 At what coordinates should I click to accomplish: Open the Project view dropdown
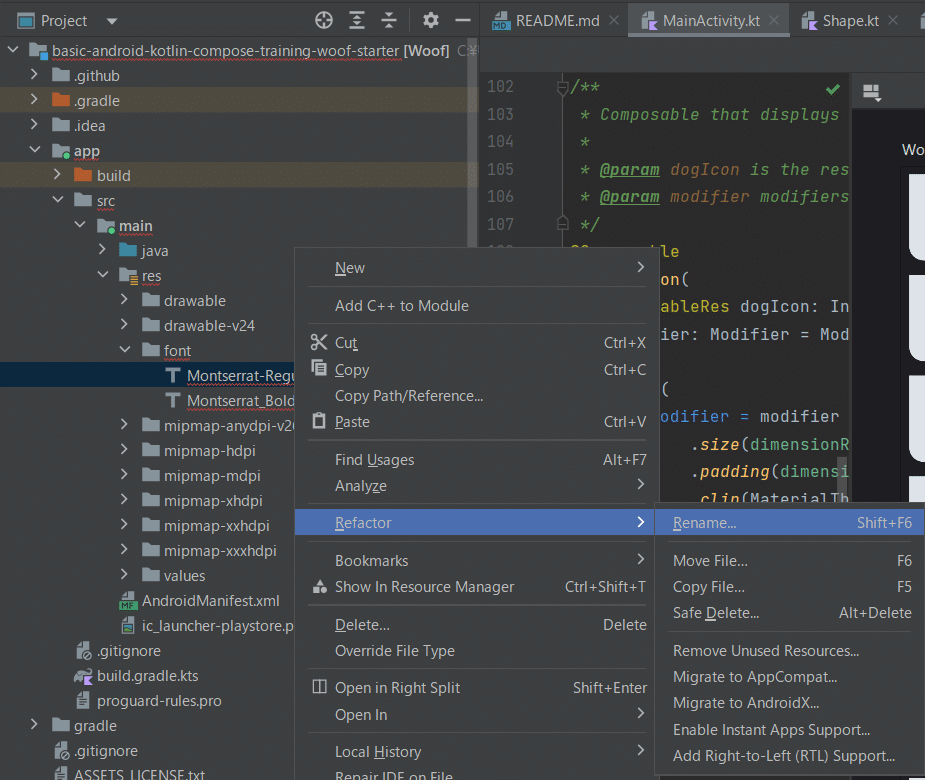[111, 21]
